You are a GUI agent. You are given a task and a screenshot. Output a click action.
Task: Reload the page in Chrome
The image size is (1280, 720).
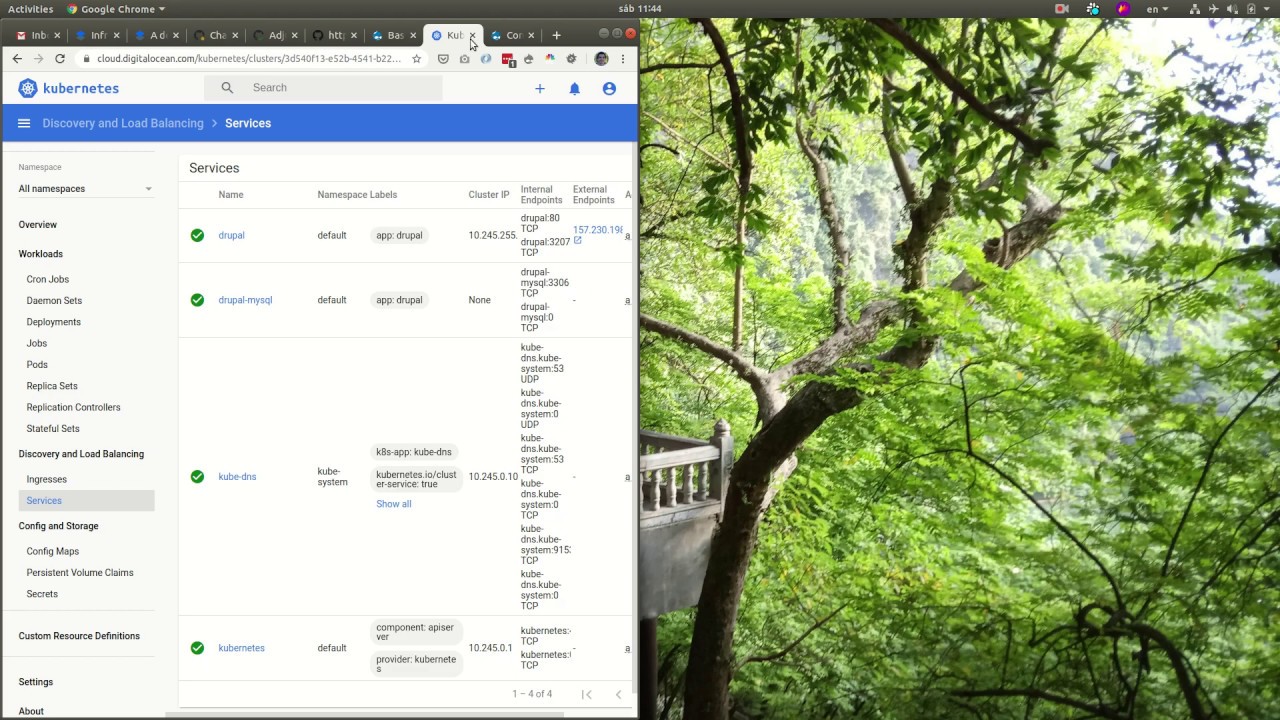pyautogui.click(x=60, y=59)
